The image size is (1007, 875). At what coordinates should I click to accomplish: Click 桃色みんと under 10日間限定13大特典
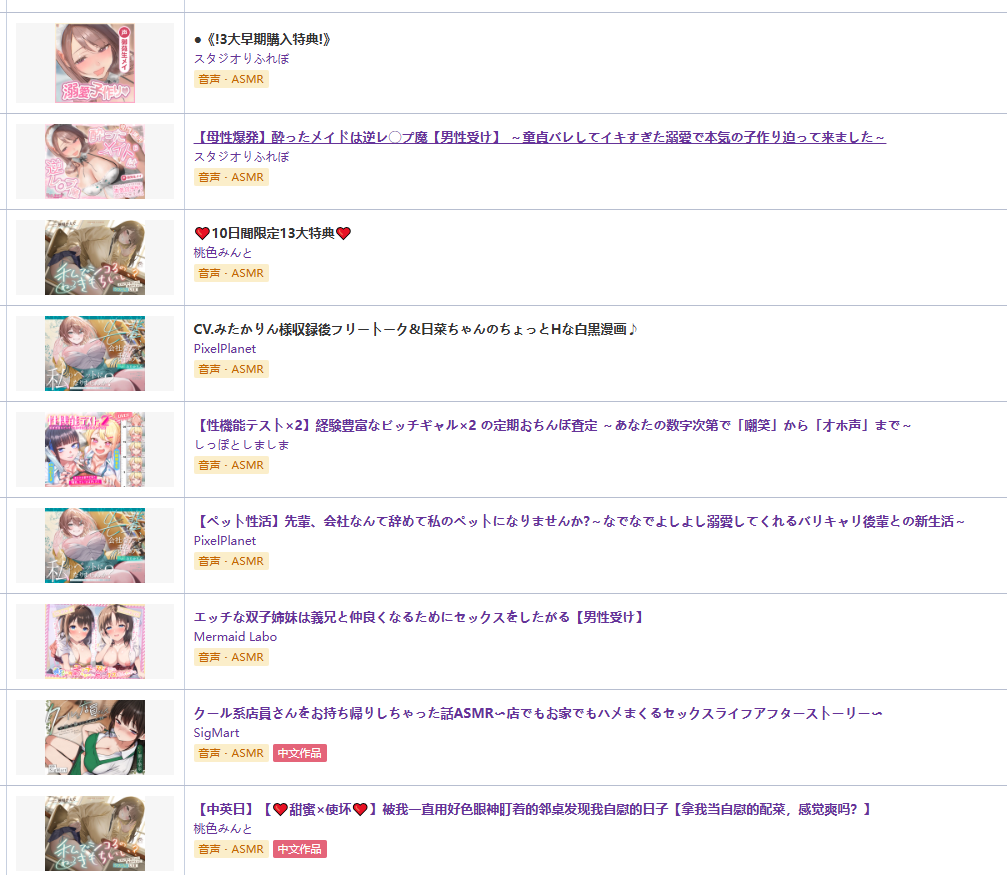pos(223,252)
